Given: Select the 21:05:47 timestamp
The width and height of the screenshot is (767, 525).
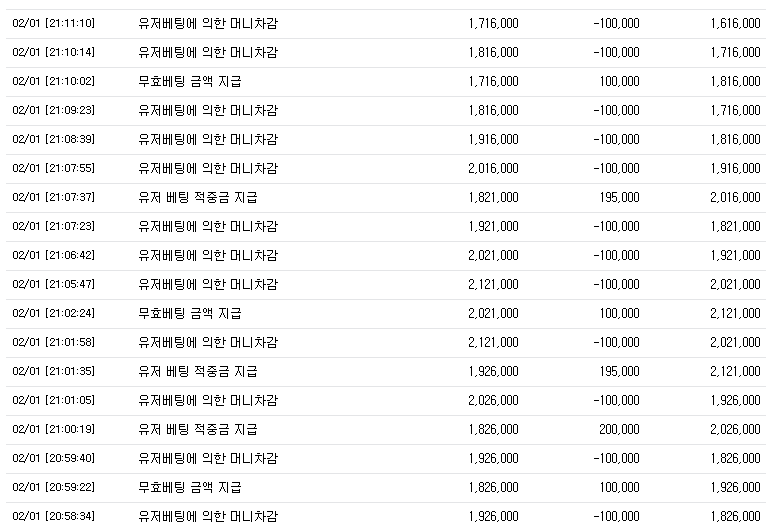Looking at the screenshot, I should pos(53,284).
